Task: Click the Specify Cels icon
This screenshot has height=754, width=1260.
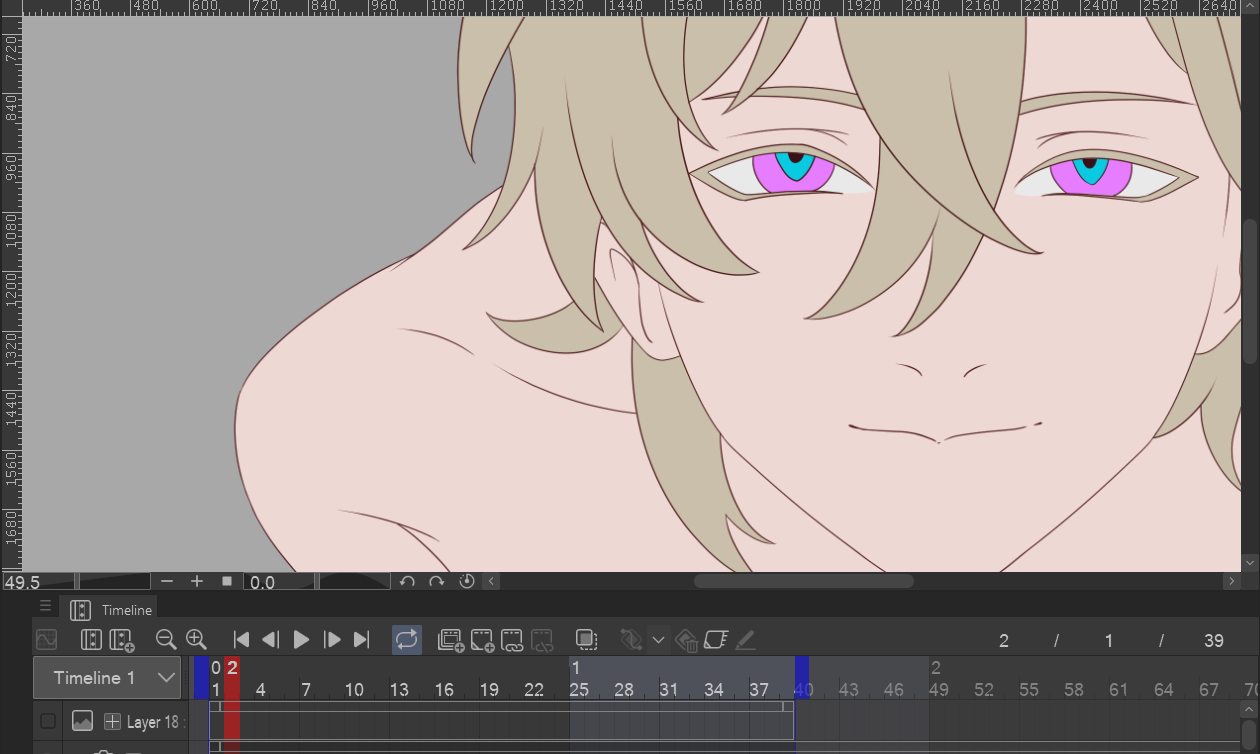Action: click(x=512, y=640)
